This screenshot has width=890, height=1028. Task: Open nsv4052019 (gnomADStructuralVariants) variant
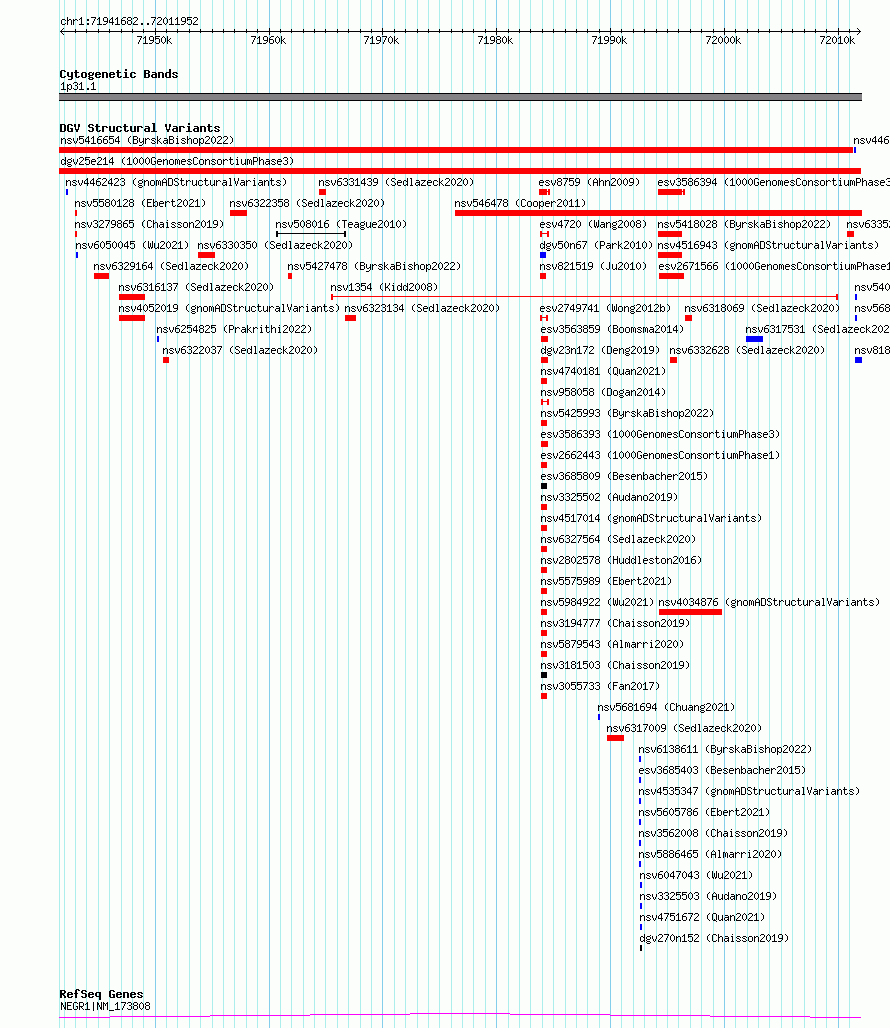tap(229, 308)
